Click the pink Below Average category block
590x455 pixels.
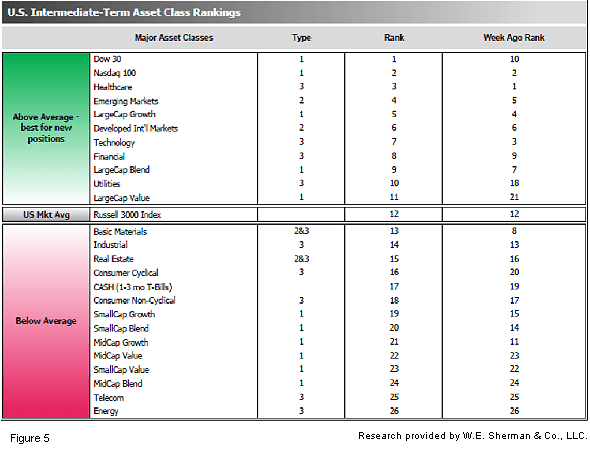tap(46, 321)
